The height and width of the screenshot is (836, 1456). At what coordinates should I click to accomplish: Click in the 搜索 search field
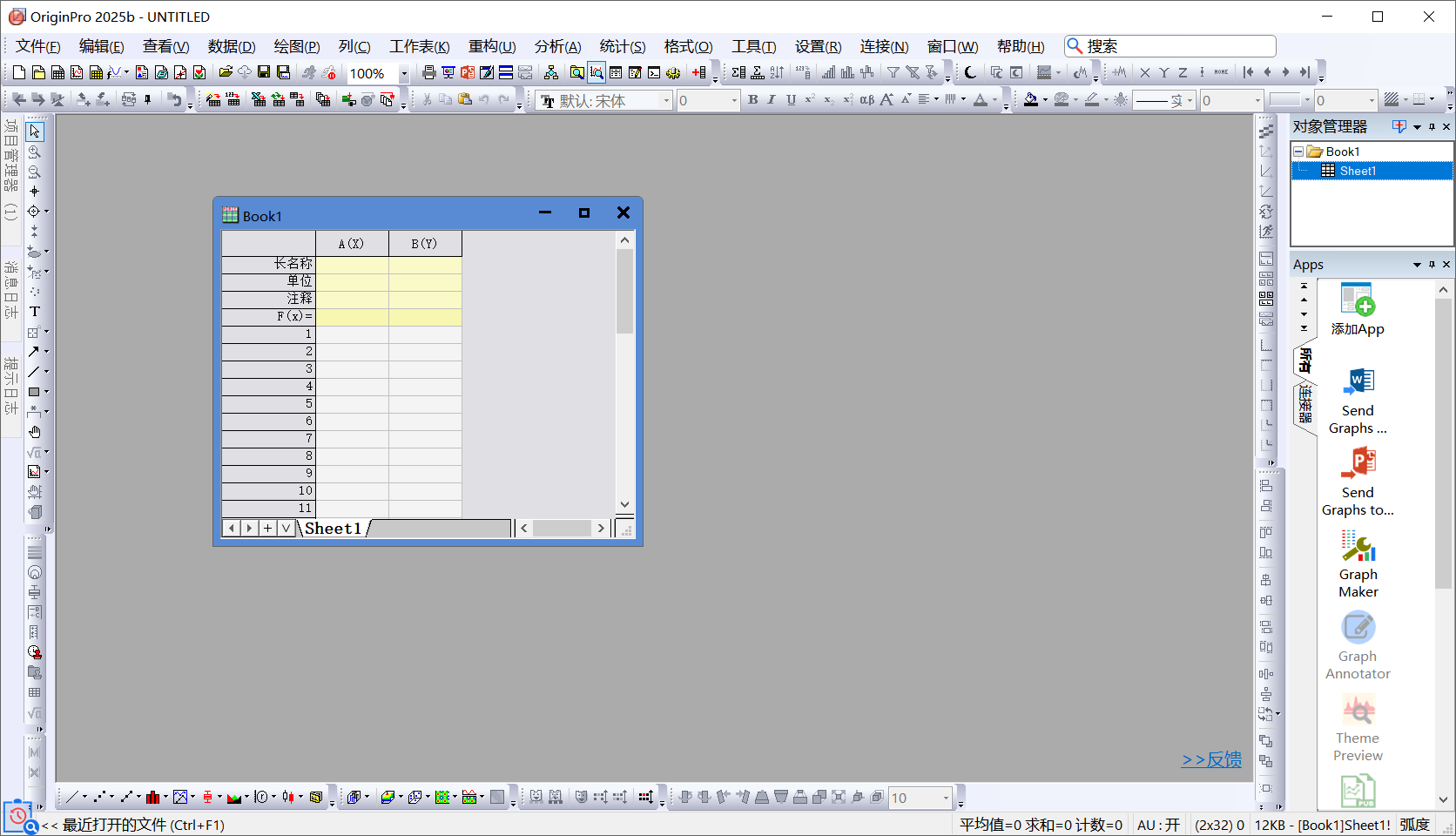pyautogui.click(x=1170, y=46)
